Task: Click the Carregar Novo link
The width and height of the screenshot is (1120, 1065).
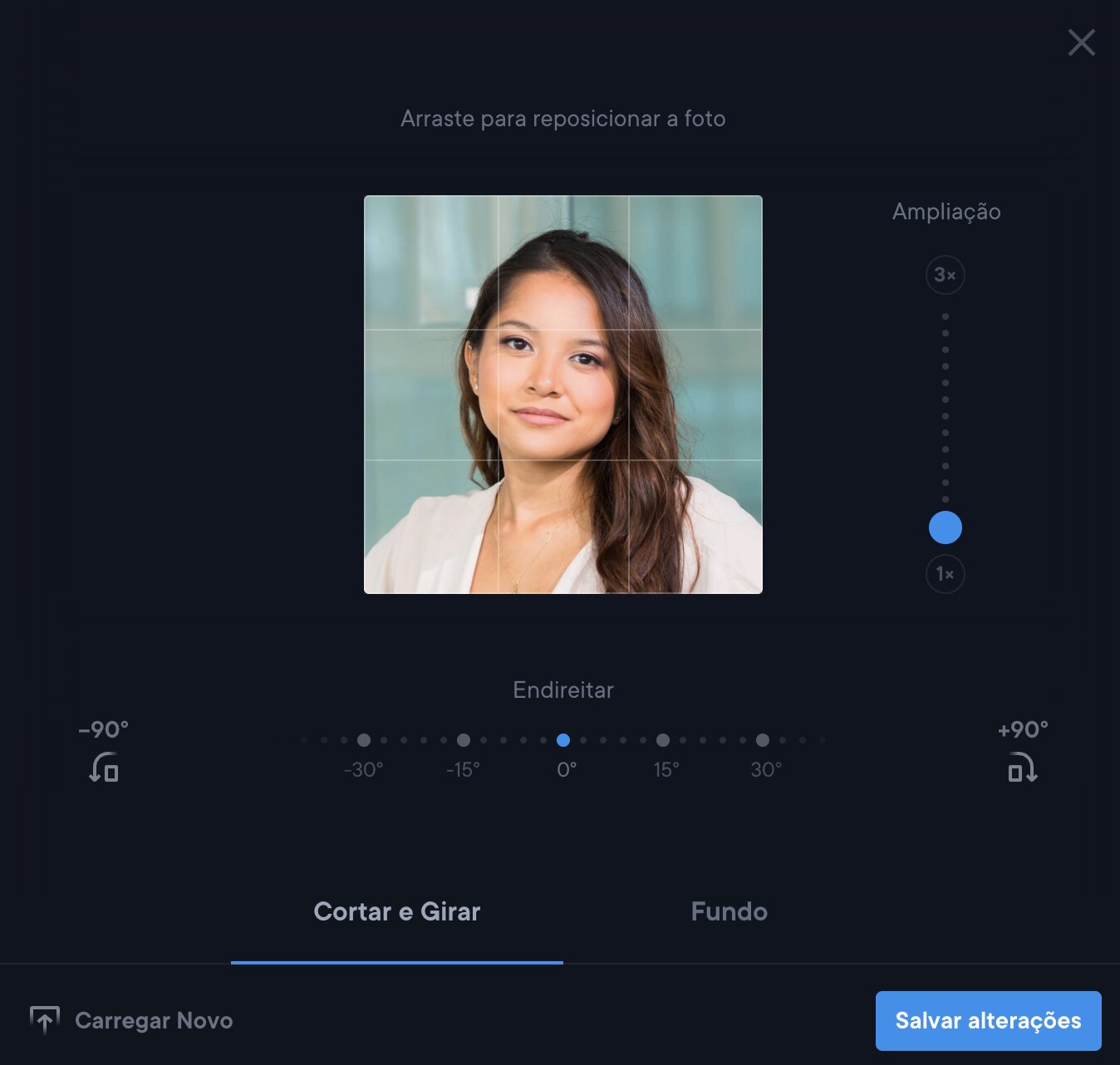Action: coord(154,1020)
